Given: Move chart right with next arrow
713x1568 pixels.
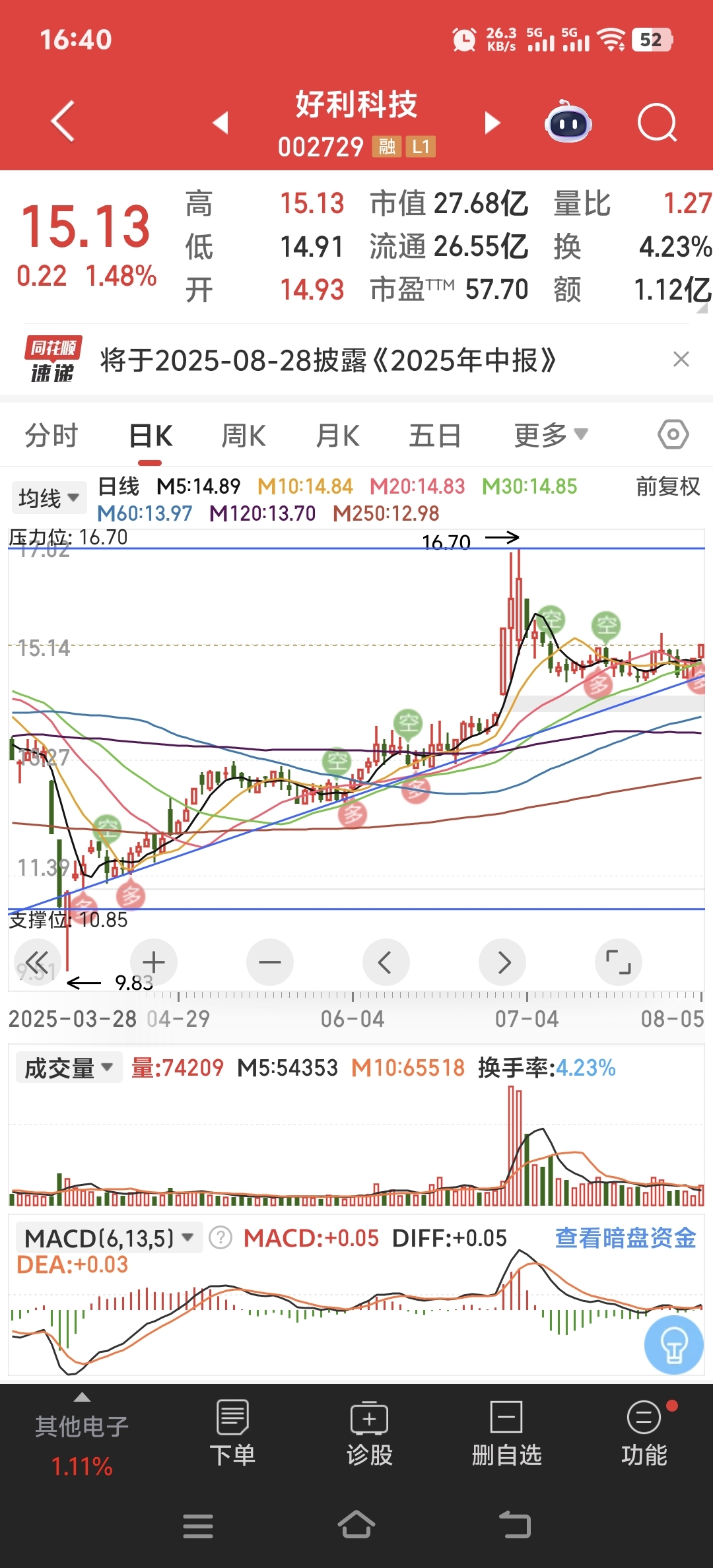Looking at the screenshot, I should [502, 962].
